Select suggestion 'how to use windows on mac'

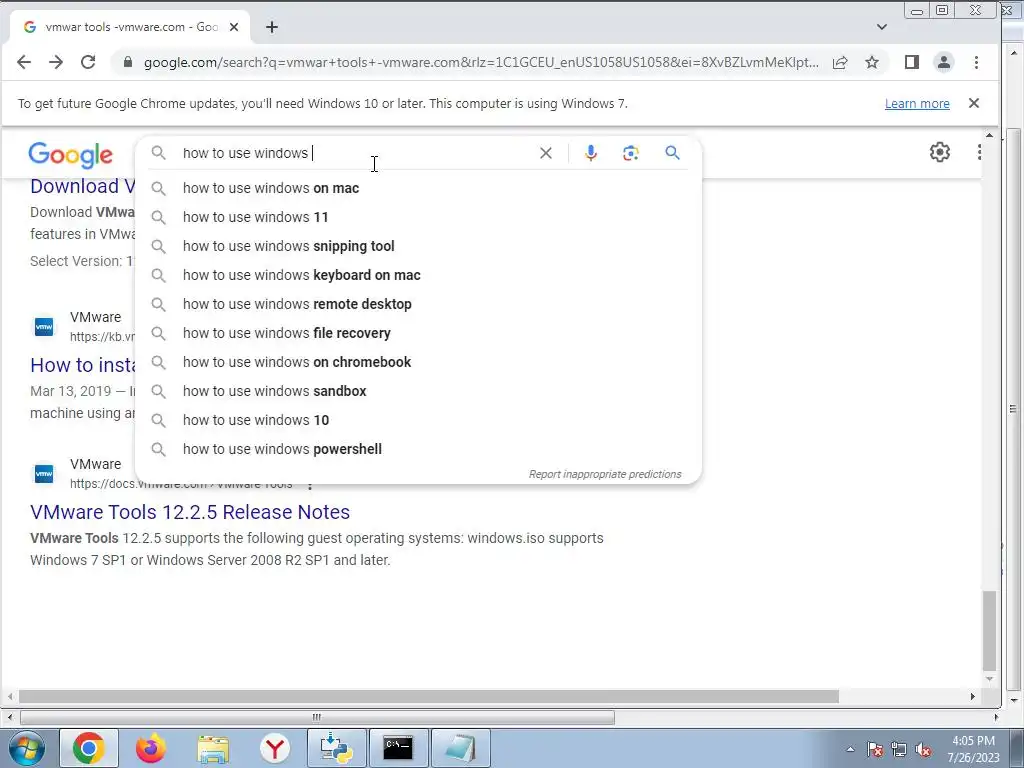point(418,188)
